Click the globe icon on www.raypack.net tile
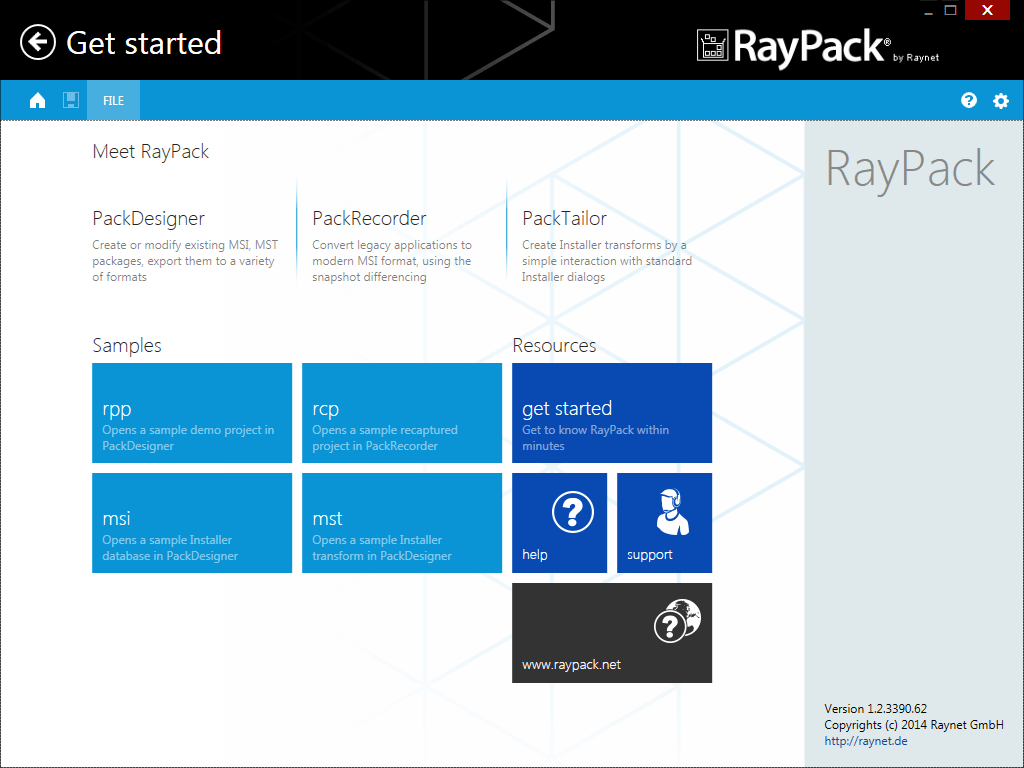Image resolution: width=1024 pixels, height=768 pixels. point(677,619)
